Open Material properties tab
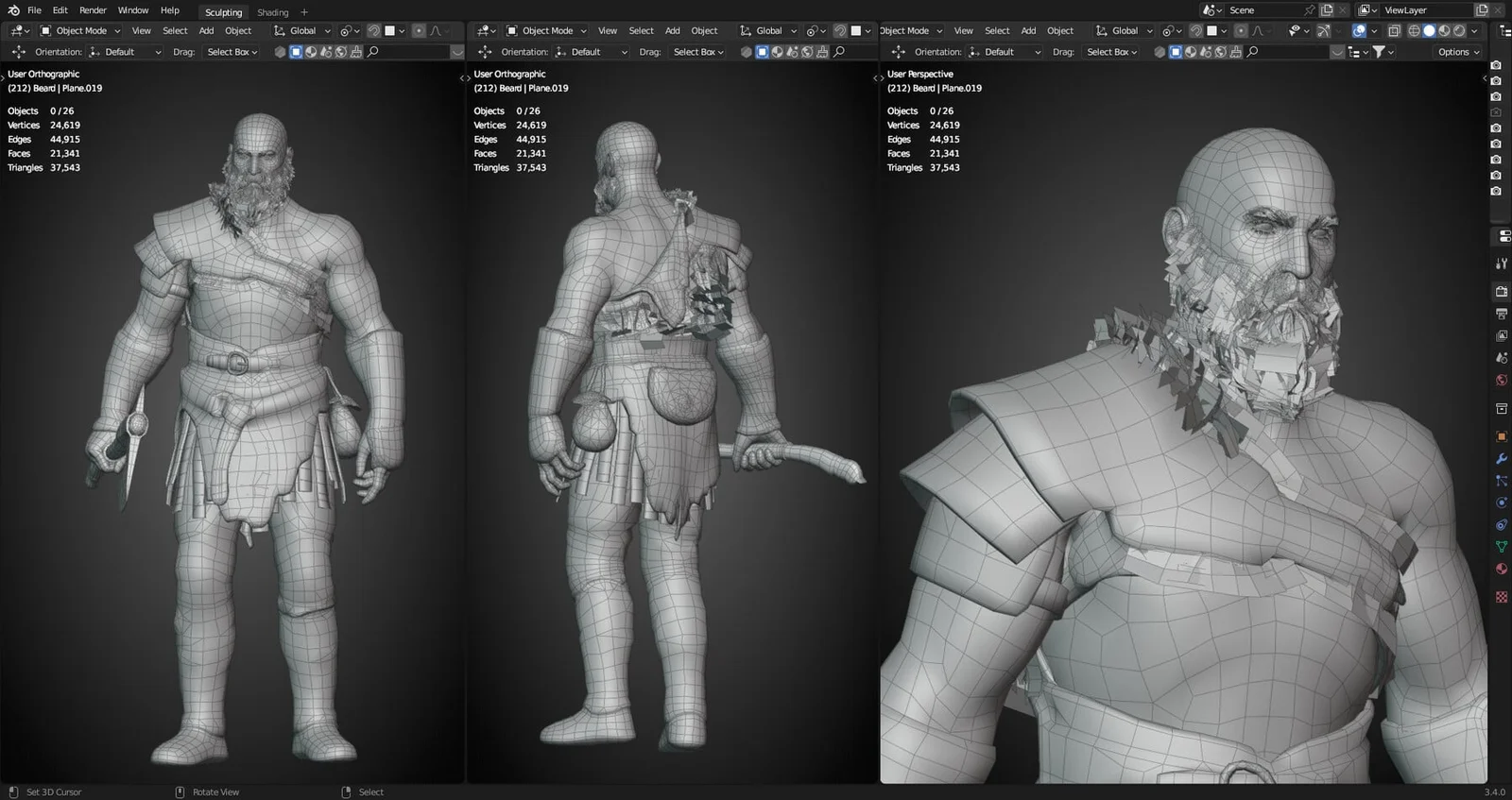The height and width of the screenshot is (800, 1512). pos(1502,569)
